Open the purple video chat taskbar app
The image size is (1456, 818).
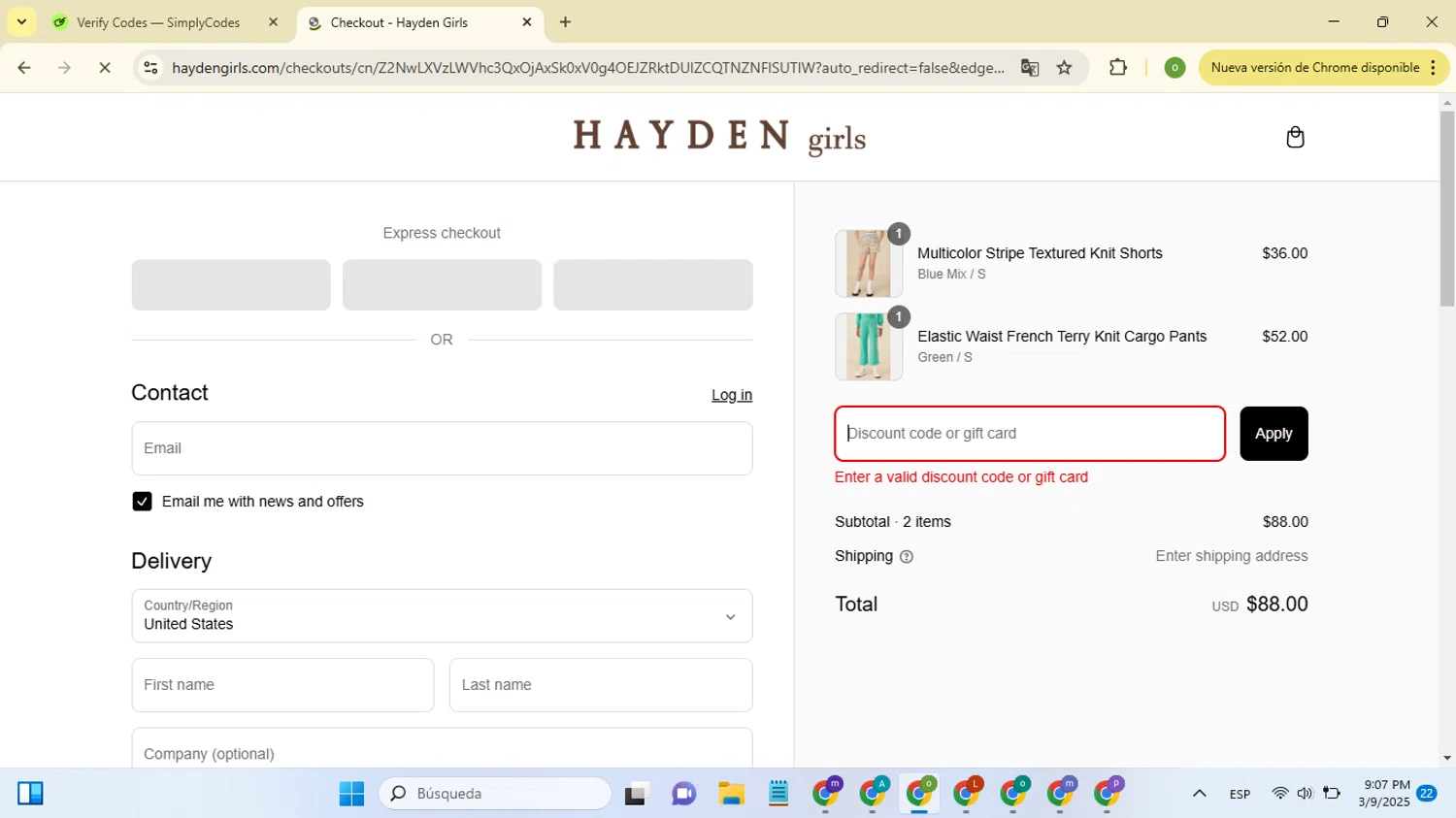click(683, 794)
